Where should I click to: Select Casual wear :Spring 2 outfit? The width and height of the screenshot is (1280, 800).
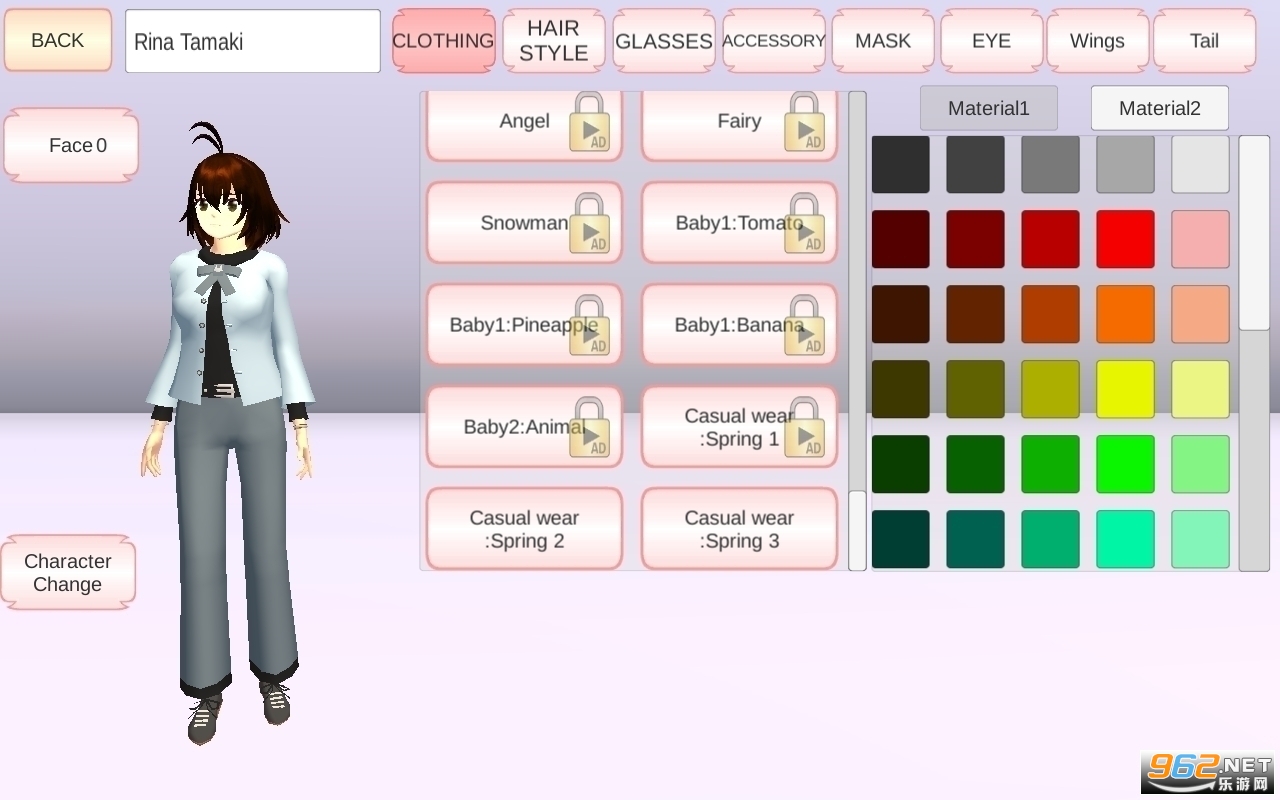click(524, 529)
